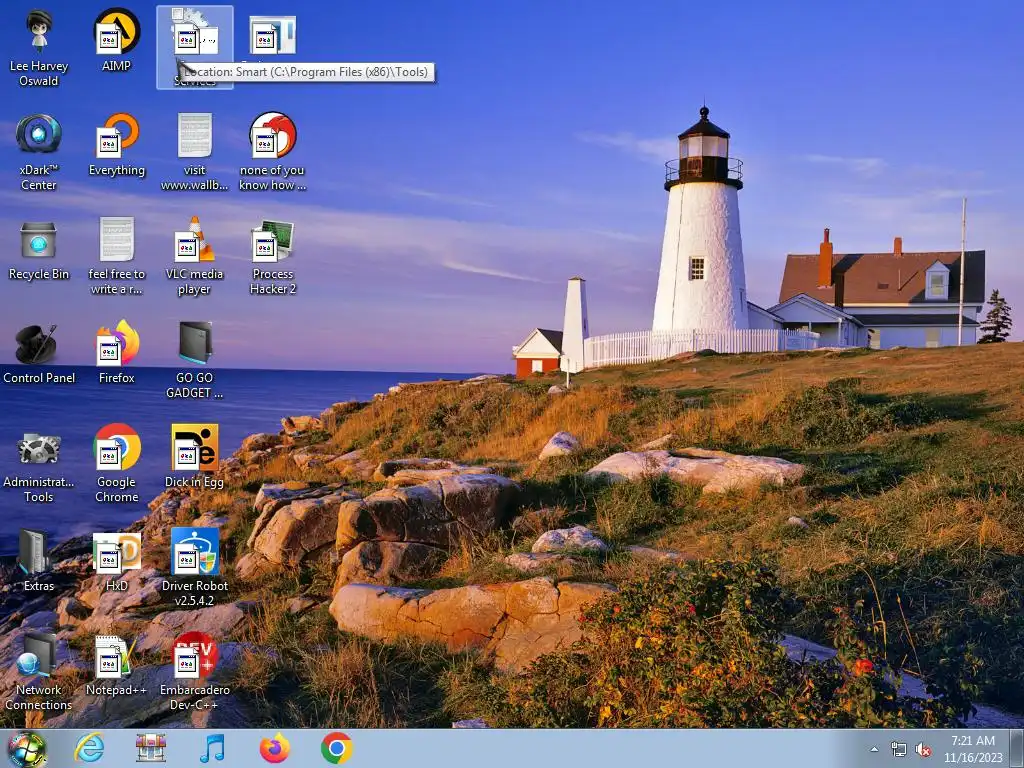Select the GO GO GADGET icon
Viewport: 1024px width, 768px height.
(195, 359)
